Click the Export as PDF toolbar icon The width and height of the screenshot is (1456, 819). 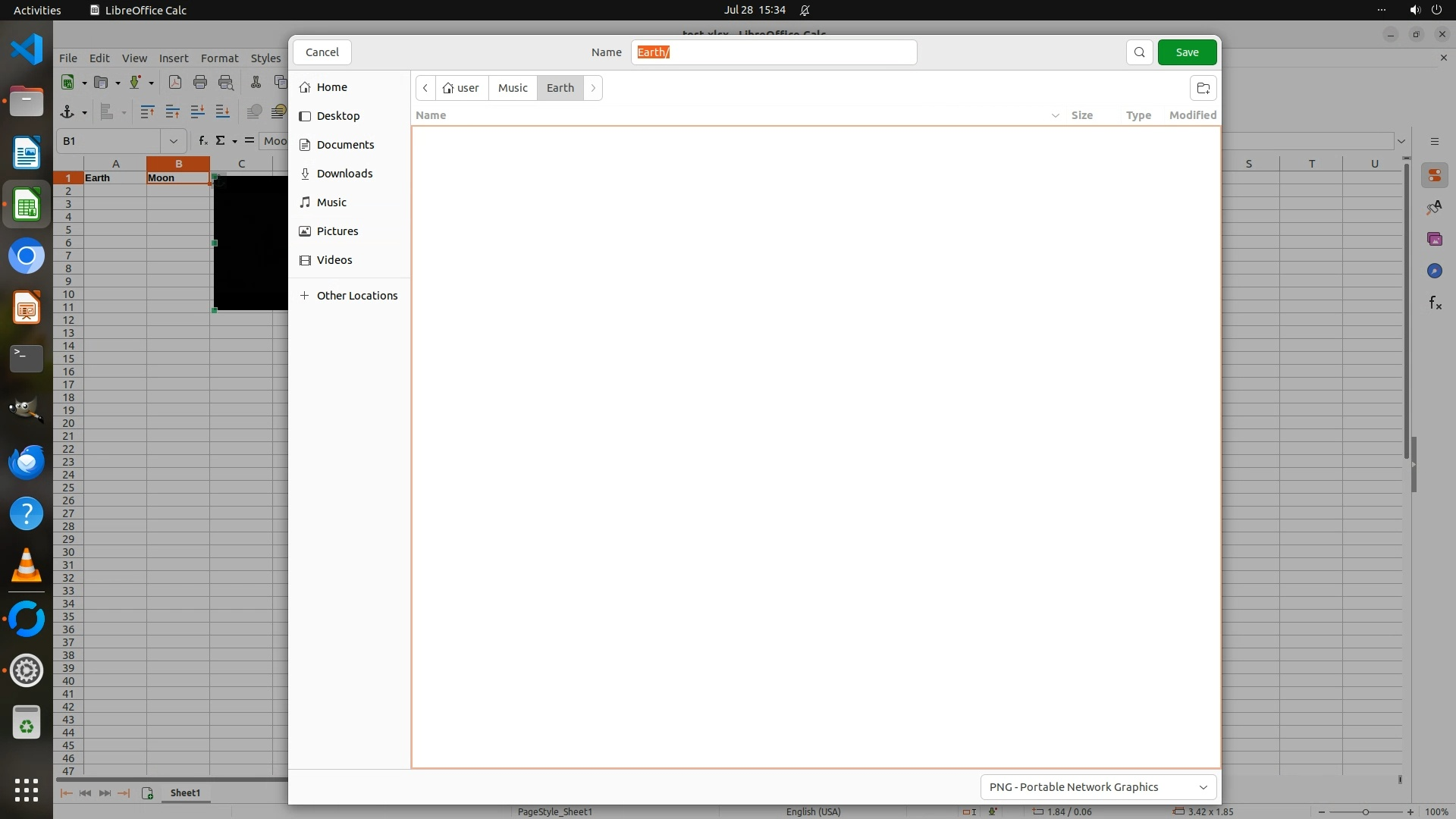175,83
